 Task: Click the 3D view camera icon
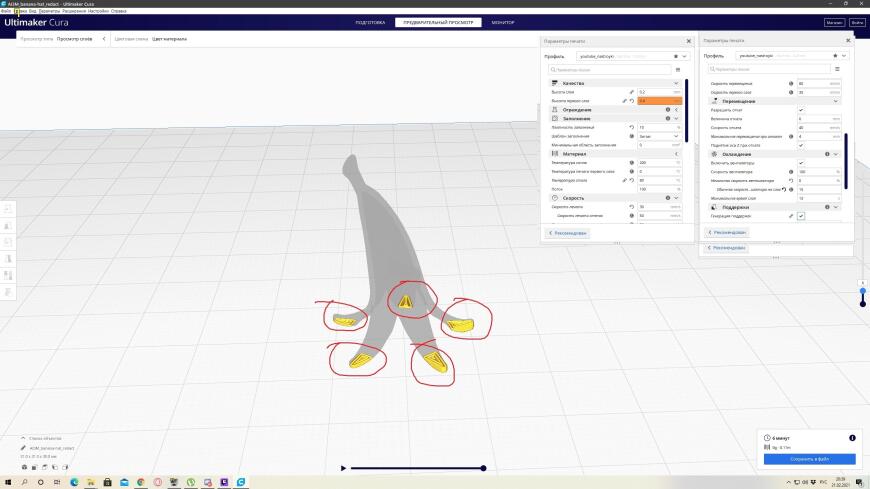point(24,467)
